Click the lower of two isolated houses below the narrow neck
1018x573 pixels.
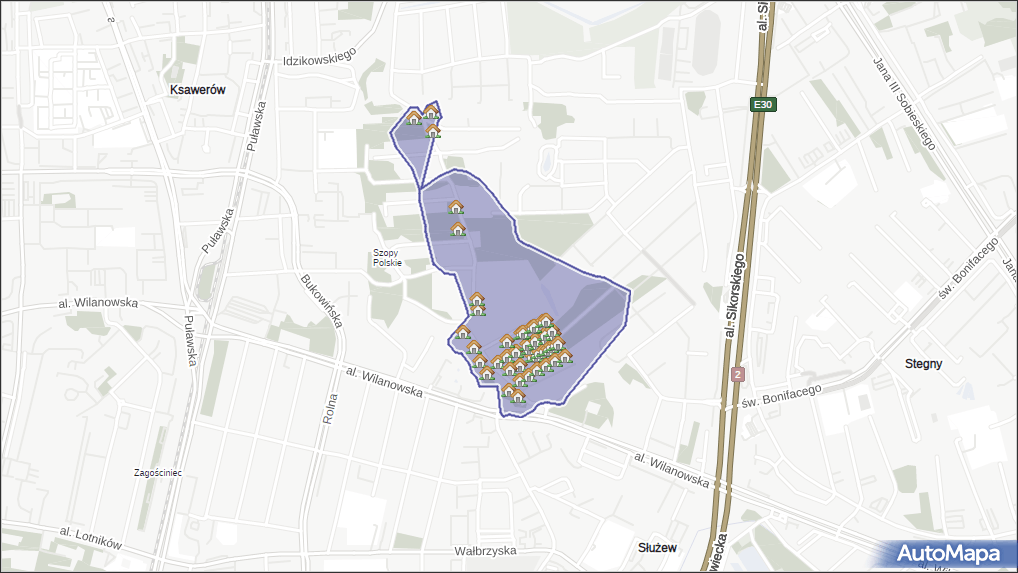click(x=458, y=229)
